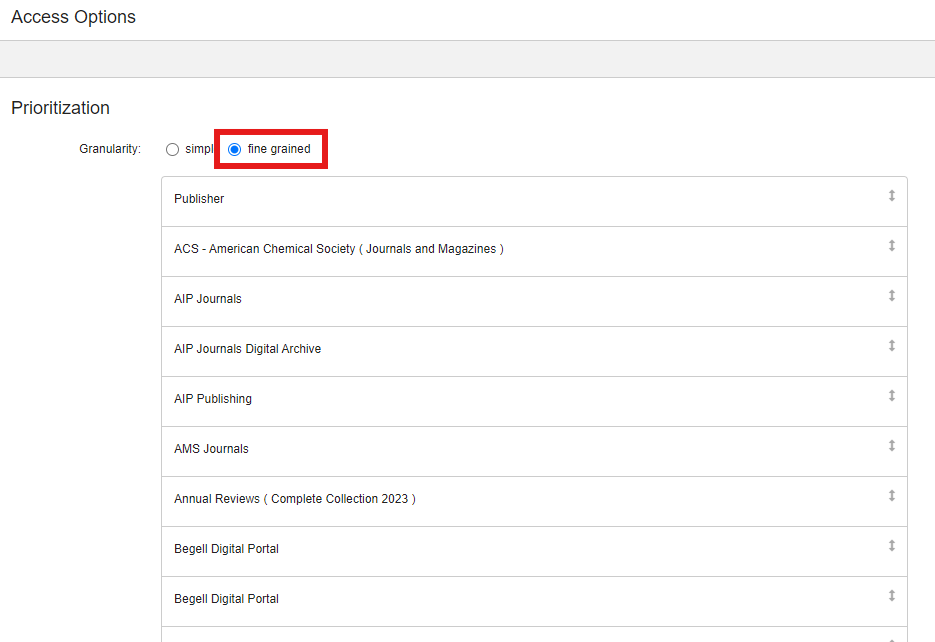Select the simple granularity radio button
This screenshot has width=935, height=642.
[x=172, y=149]
